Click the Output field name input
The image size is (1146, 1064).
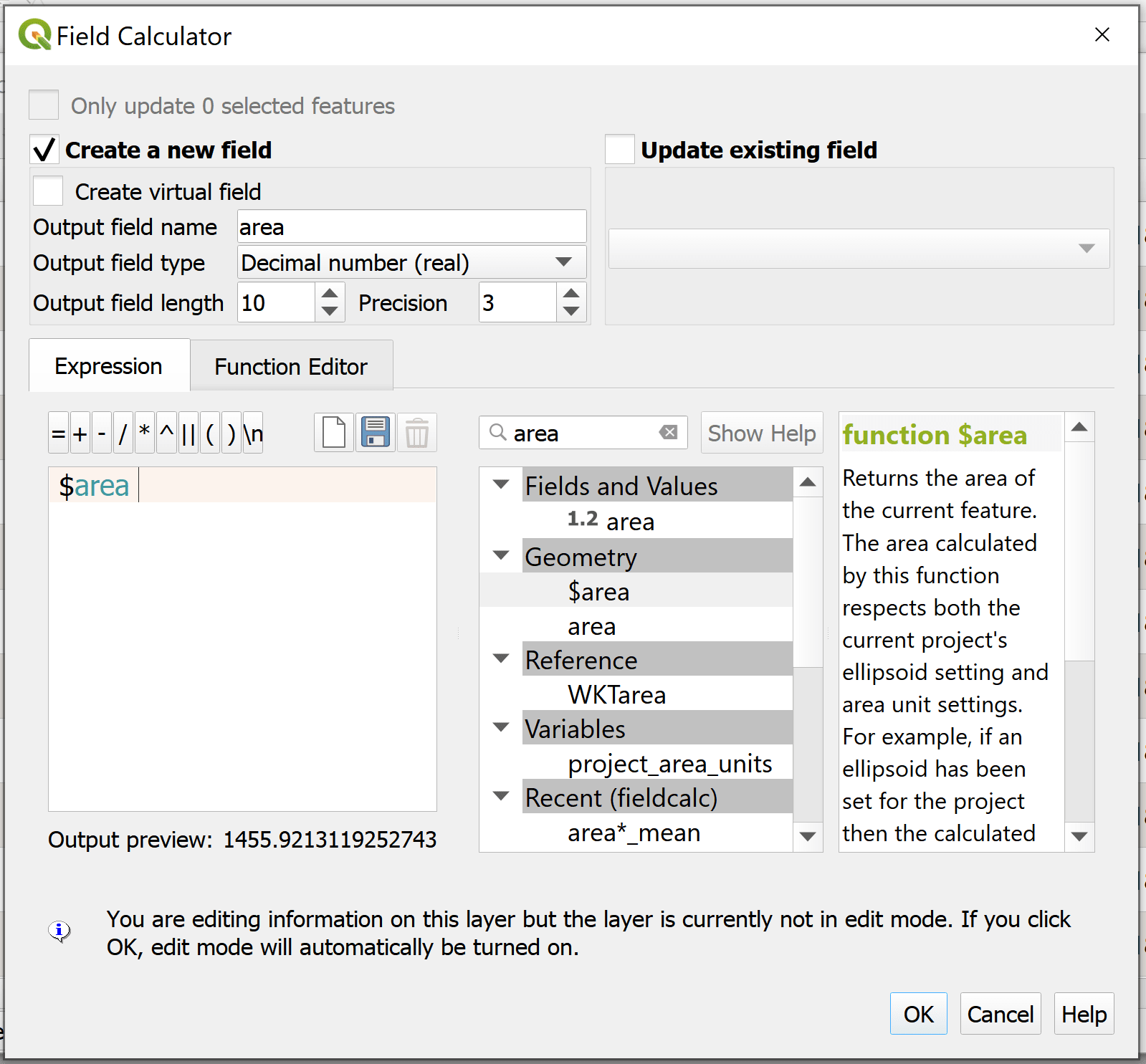411,227
